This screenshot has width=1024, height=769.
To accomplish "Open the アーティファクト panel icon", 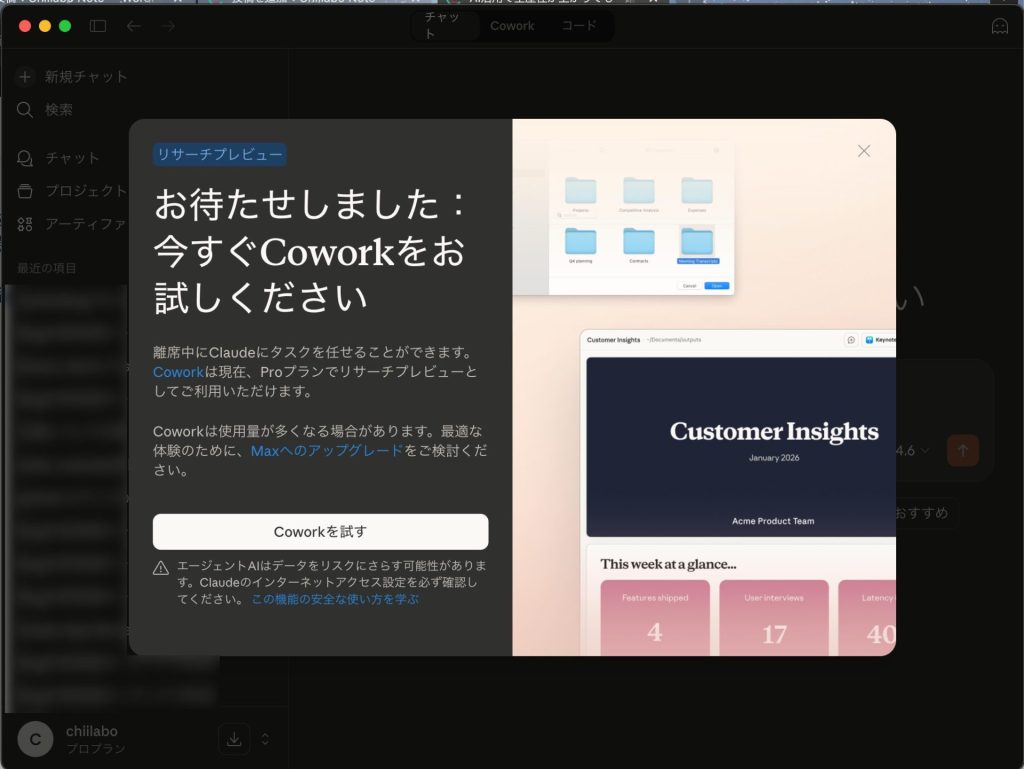I will (25, 224).
